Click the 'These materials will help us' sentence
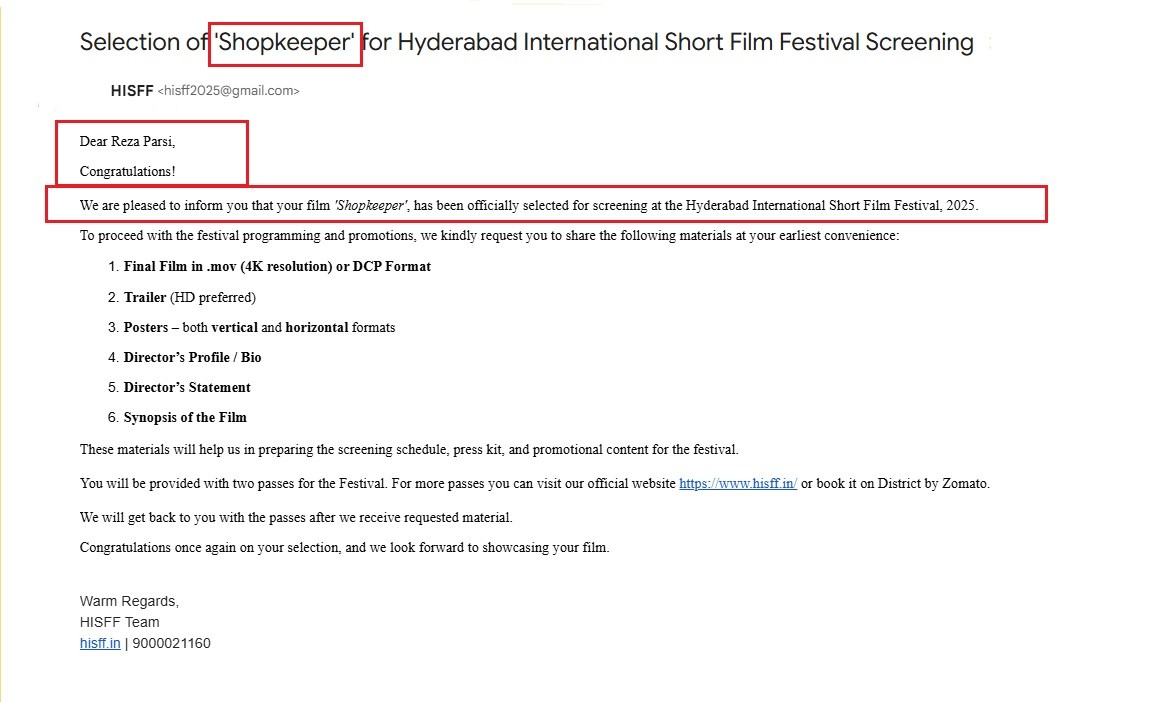This screenshot has width=1159, height=702. click(x=408, y=450)
